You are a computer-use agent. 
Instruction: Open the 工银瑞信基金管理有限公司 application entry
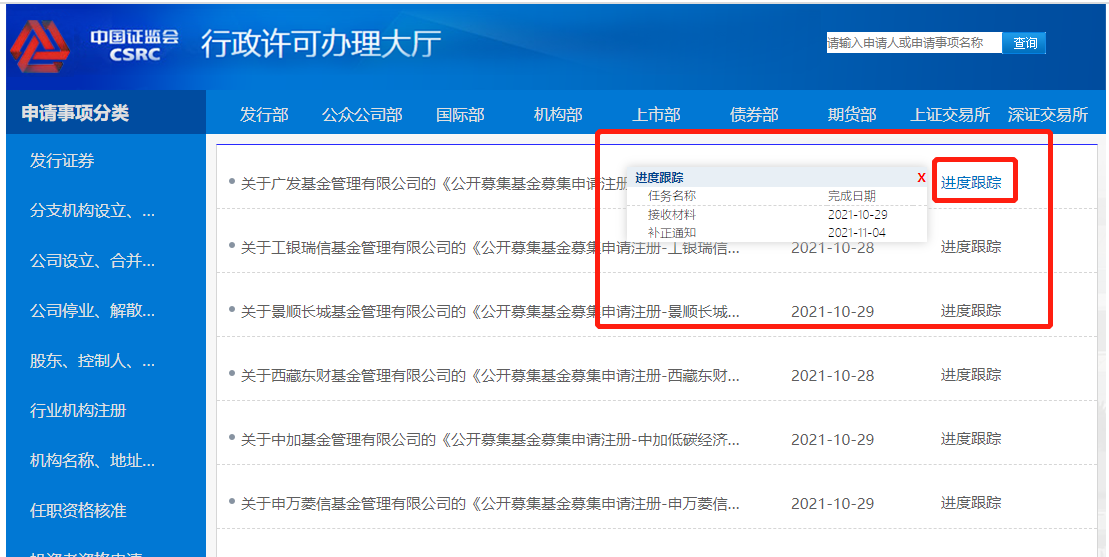coord(490,247)
